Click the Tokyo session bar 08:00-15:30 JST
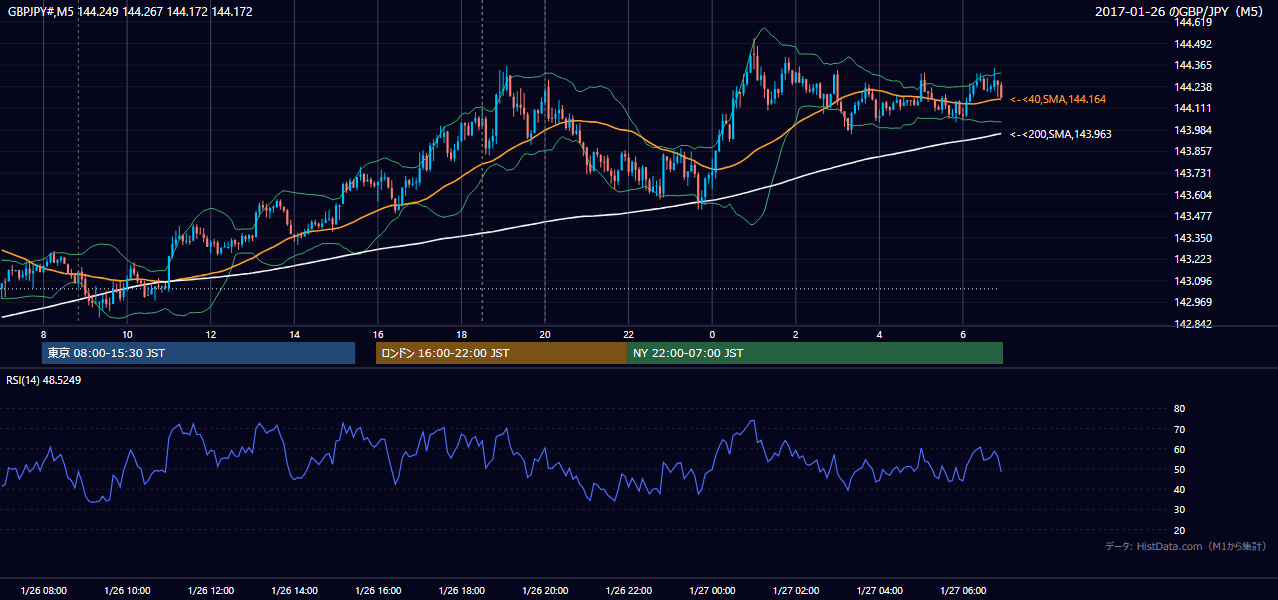This screenshot has height=600, width=1278. tap(198, 353)
